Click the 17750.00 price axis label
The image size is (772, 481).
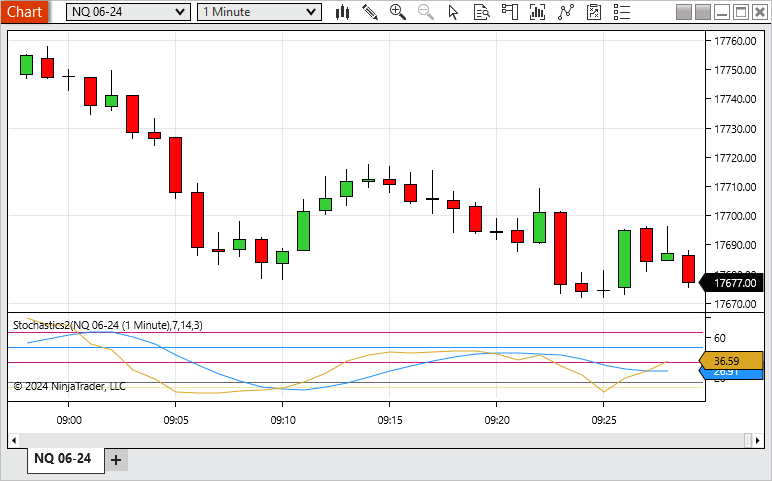(x=735, y=70)
